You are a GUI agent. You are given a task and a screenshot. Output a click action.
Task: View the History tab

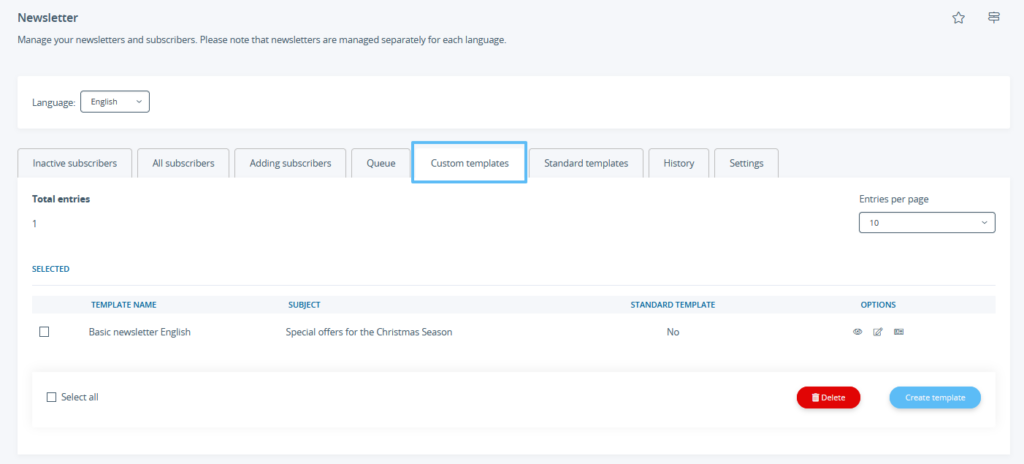coord(679,163)
